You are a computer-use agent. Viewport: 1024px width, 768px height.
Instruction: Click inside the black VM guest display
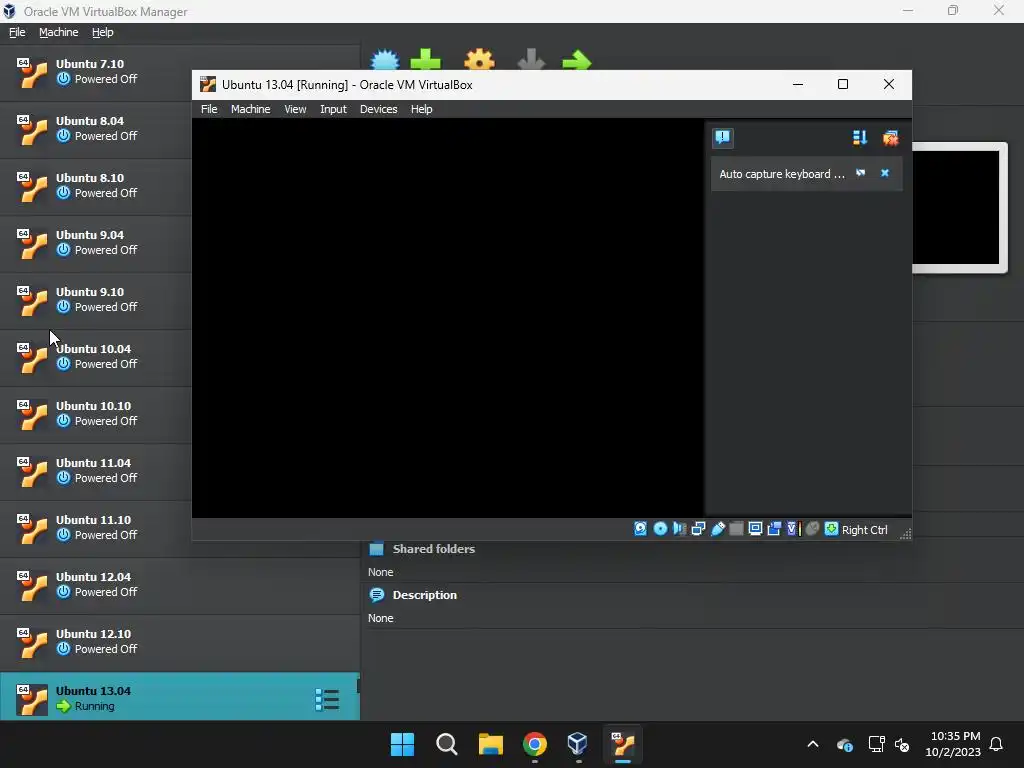[x=448, y=318]
